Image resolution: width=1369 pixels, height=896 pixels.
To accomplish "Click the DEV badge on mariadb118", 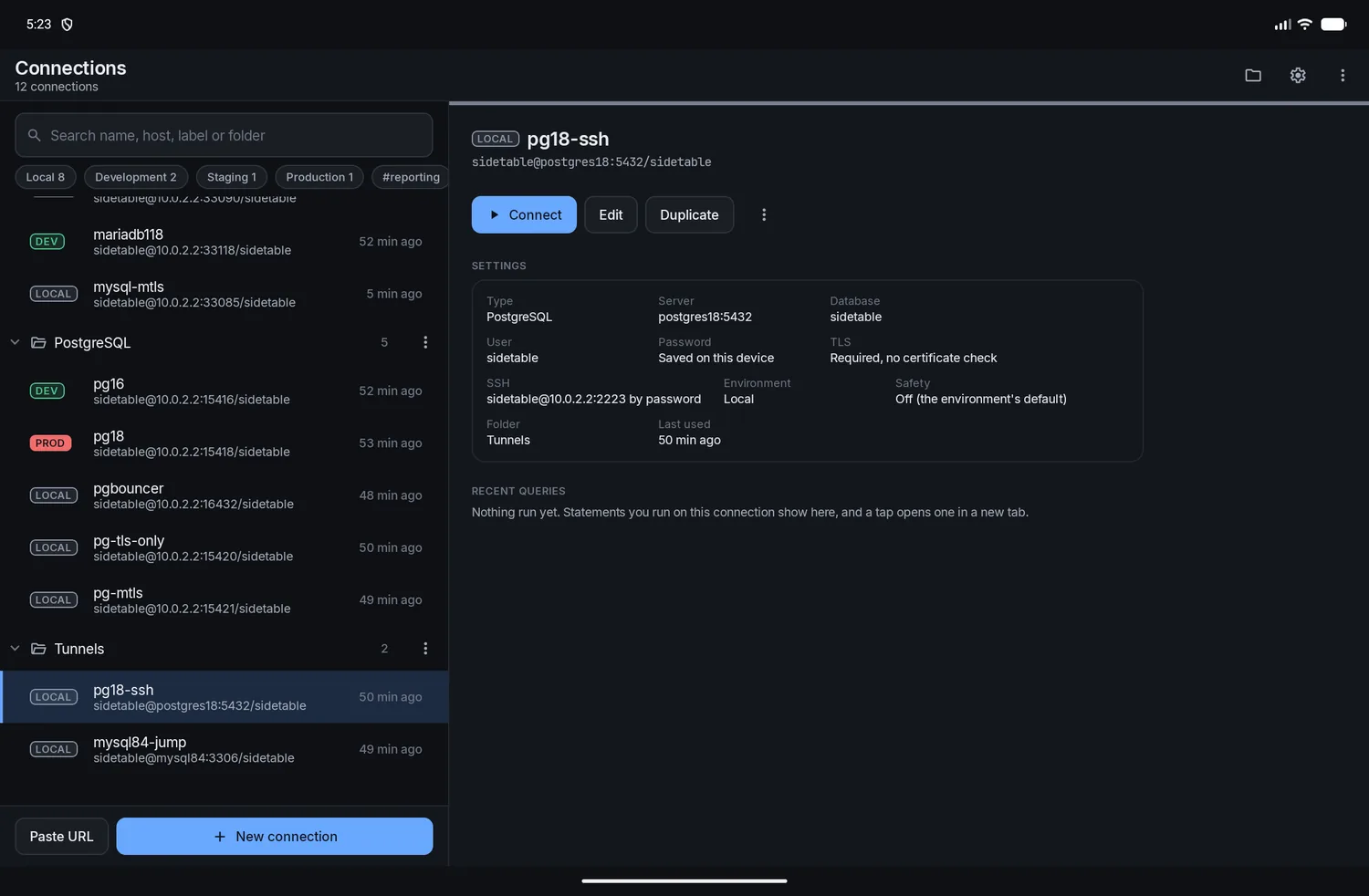I will pos(47,242).
